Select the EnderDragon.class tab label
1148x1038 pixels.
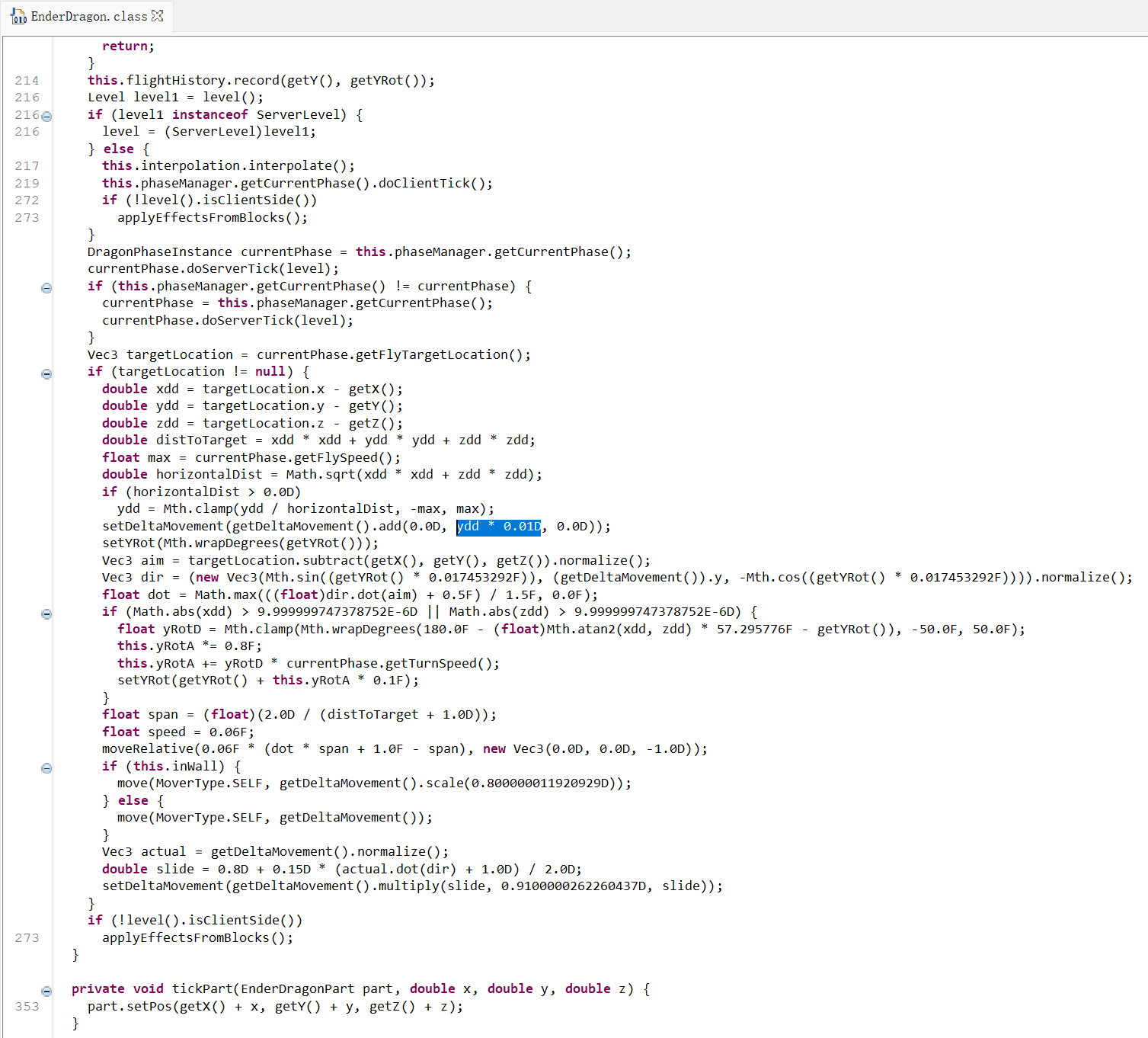(x=88, y=16)
